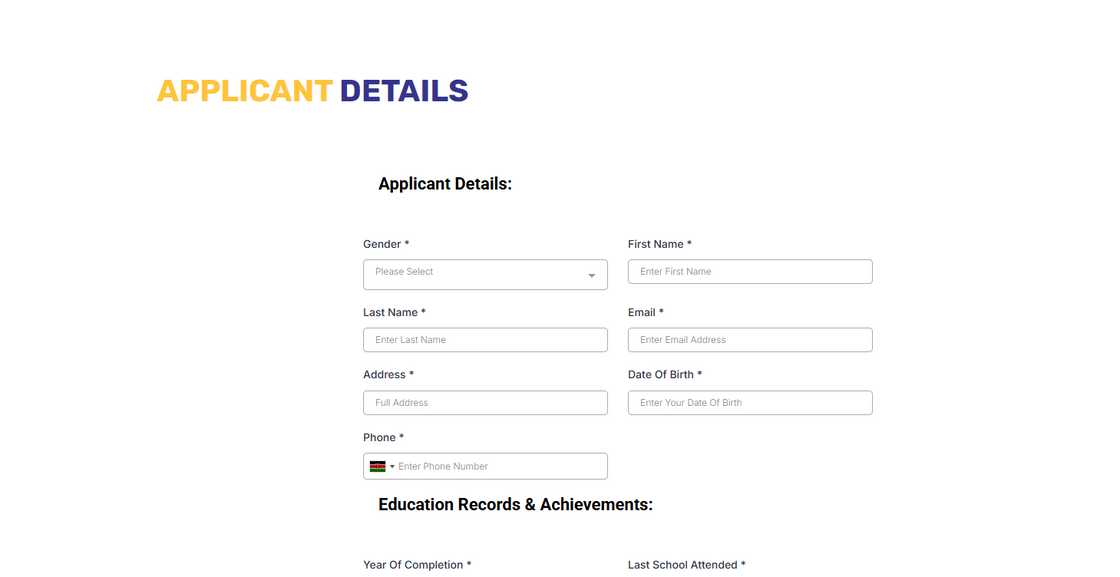Click inside the Email Address field
This screenshot has height=577, width=1120.
(750, 339)
